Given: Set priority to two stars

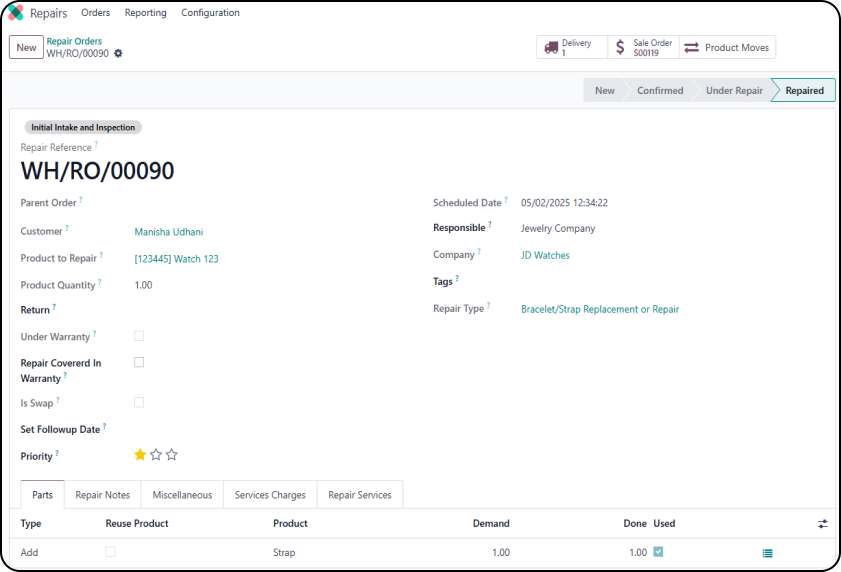Looking at the screenshot, I should (x=156, y=455).
